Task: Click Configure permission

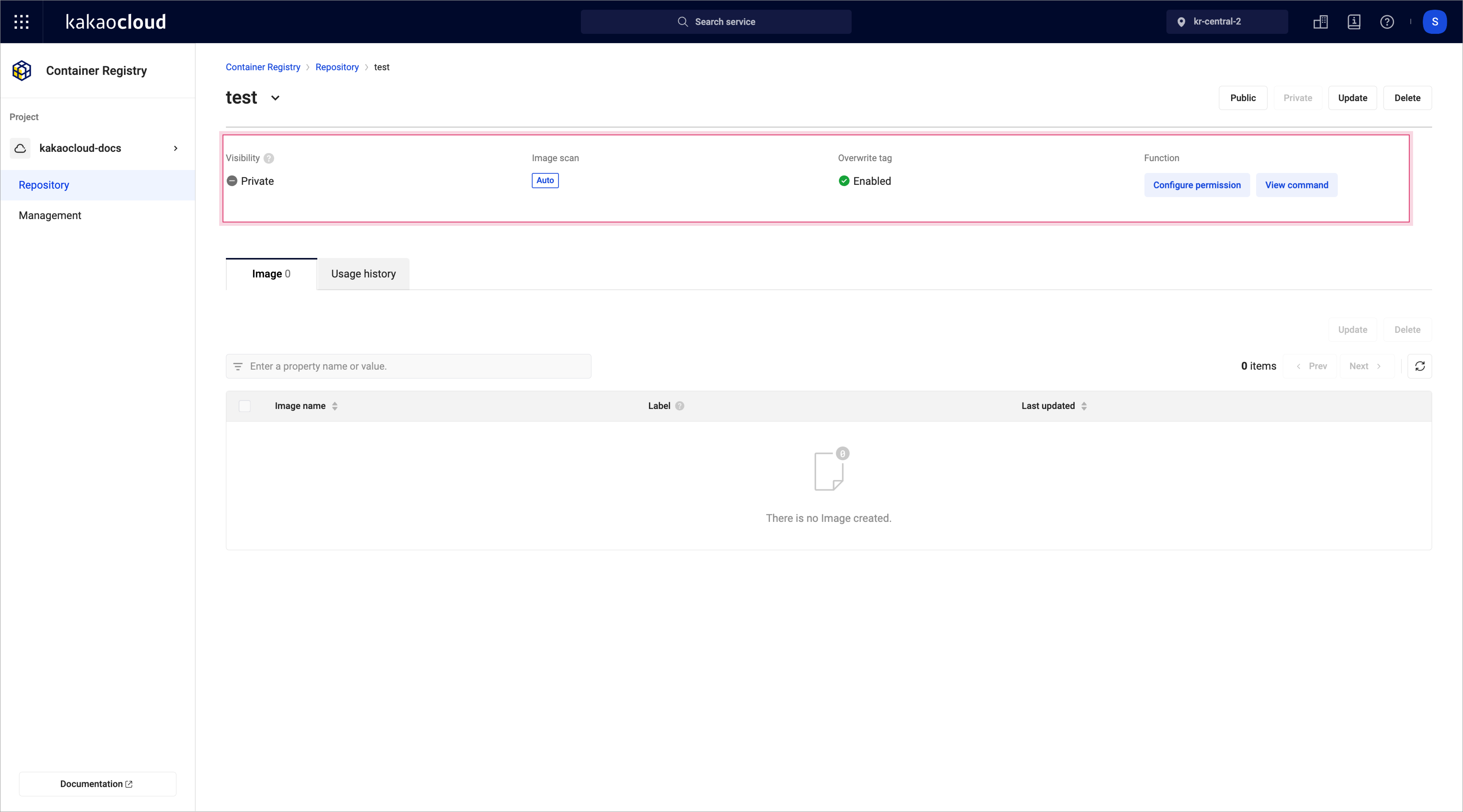Action: [x=1197, y=185]
